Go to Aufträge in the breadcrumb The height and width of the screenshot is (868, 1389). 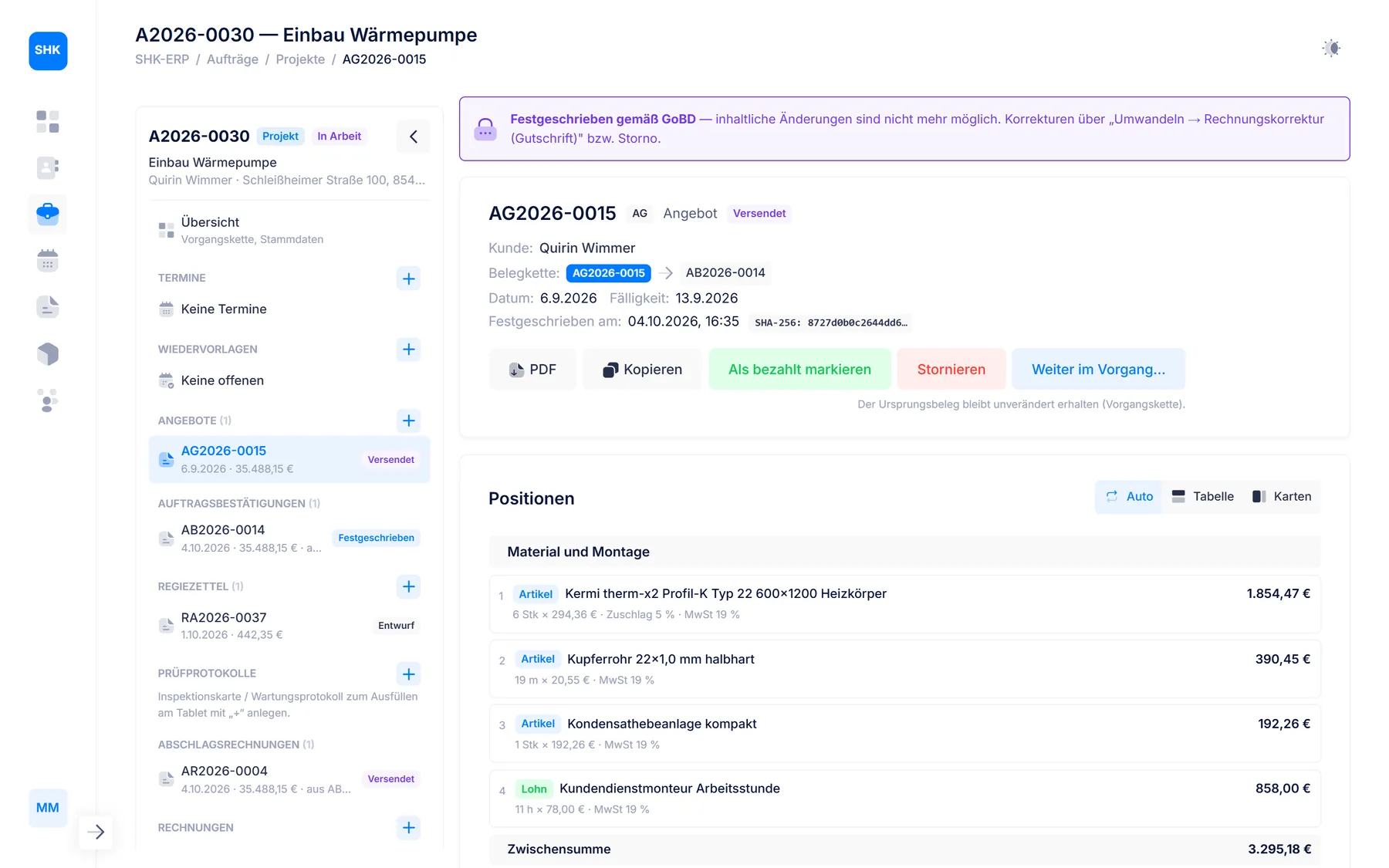(x=232, y=59)
